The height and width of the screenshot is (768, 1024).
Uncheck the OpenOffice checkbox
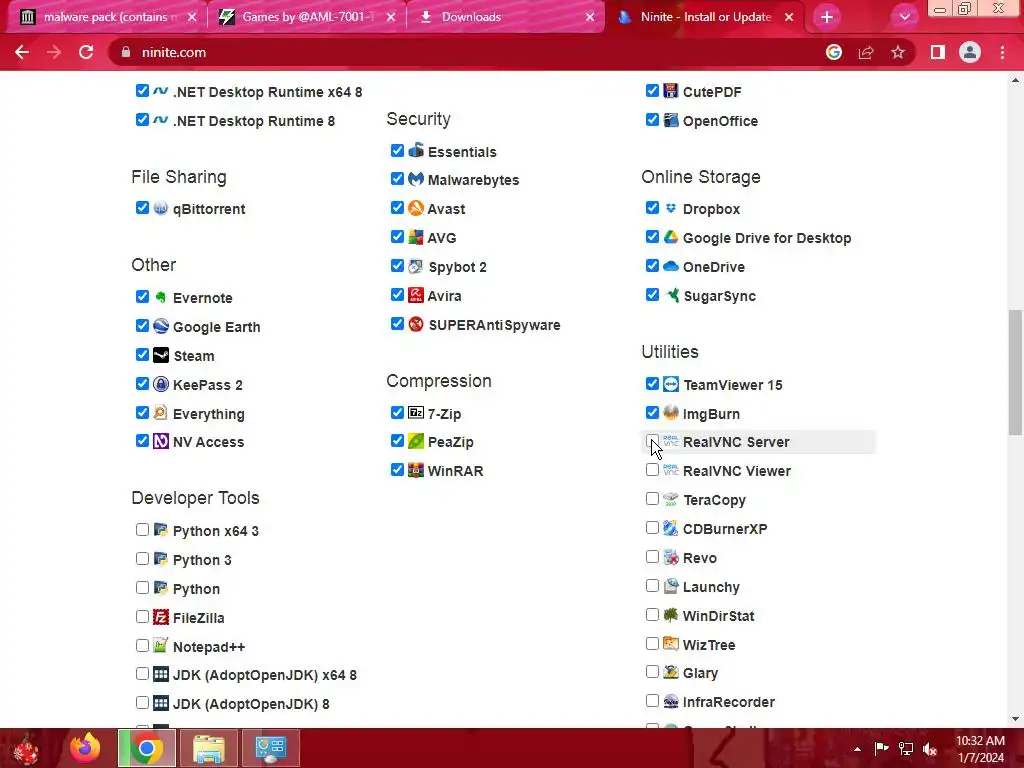tap(652, 120)
